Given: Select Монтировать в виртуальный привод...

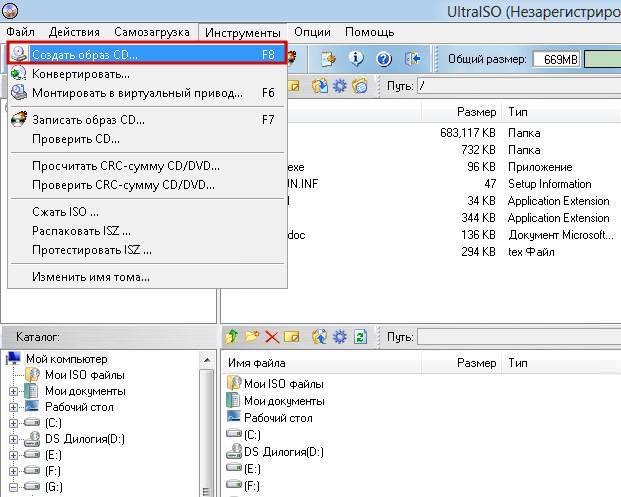Looking at the screenshot, I should pyautogui.click(x=147, y=93).
